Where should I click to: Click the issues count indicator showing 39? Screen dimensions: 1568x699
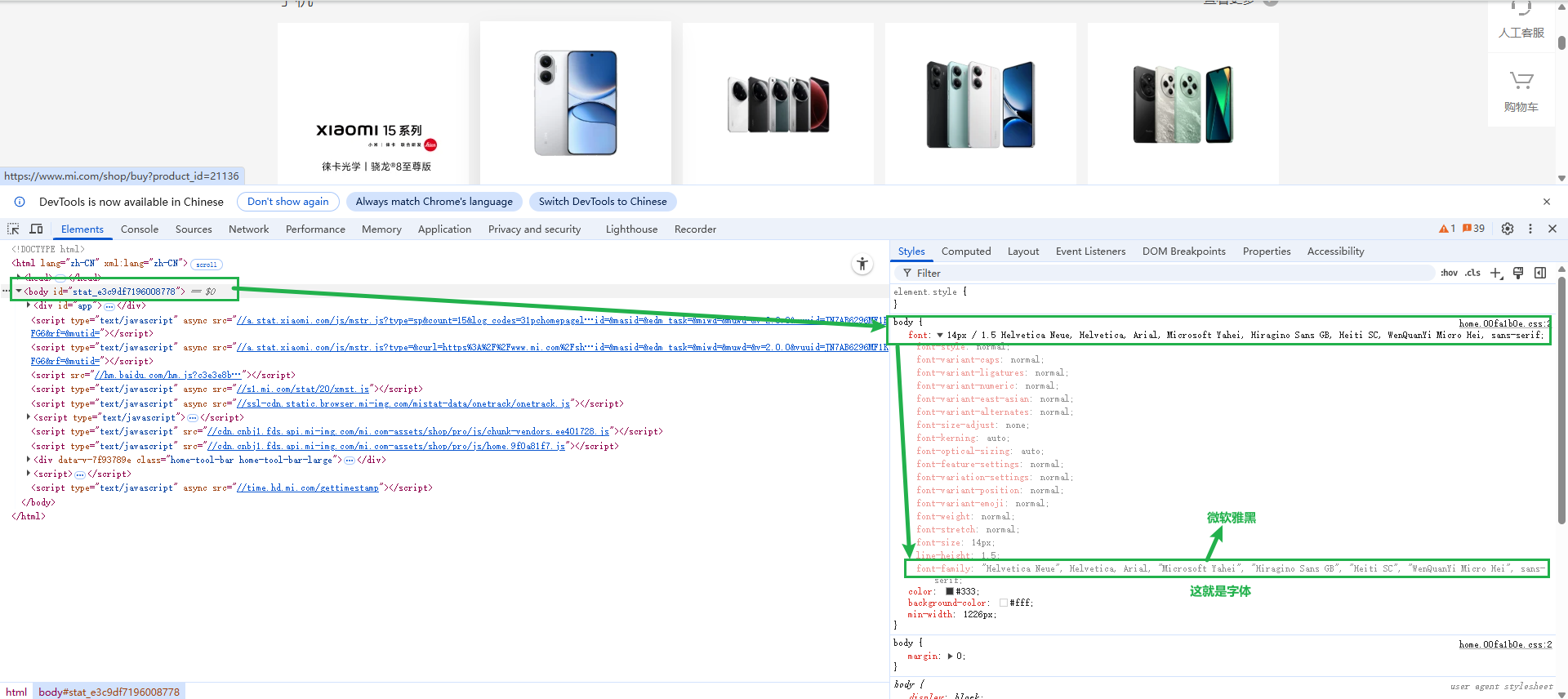(x=1474, y=229)
